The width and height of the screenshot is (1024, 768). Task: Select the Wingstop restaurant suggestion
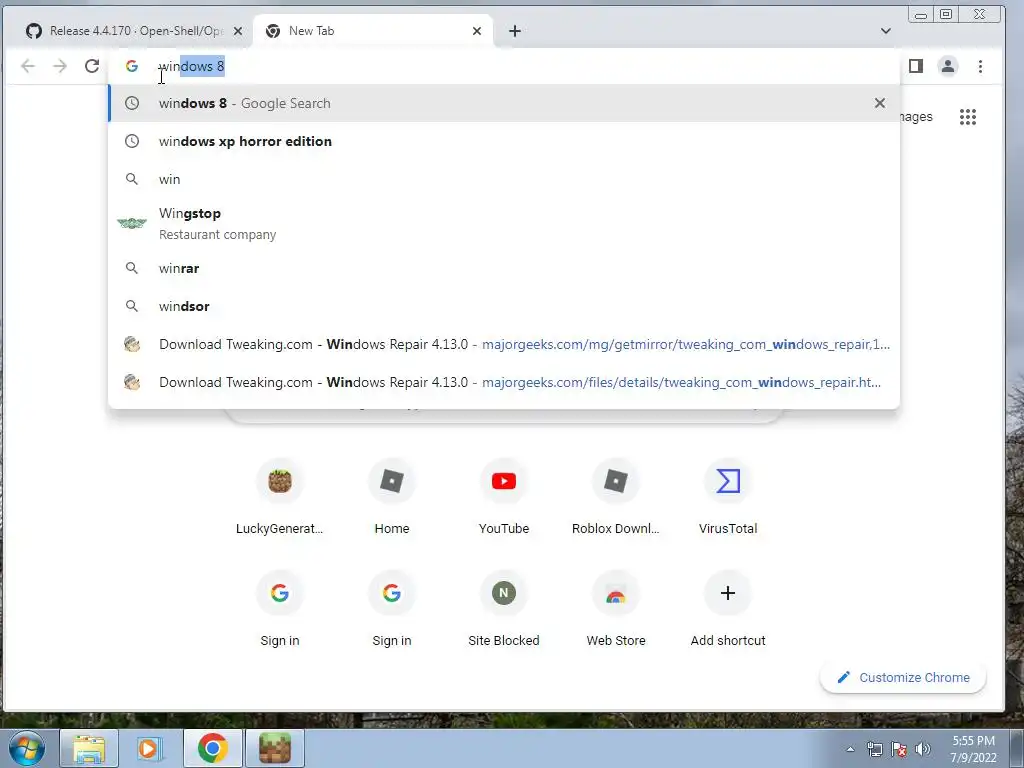pyautogui.click(x=504, y=223)
